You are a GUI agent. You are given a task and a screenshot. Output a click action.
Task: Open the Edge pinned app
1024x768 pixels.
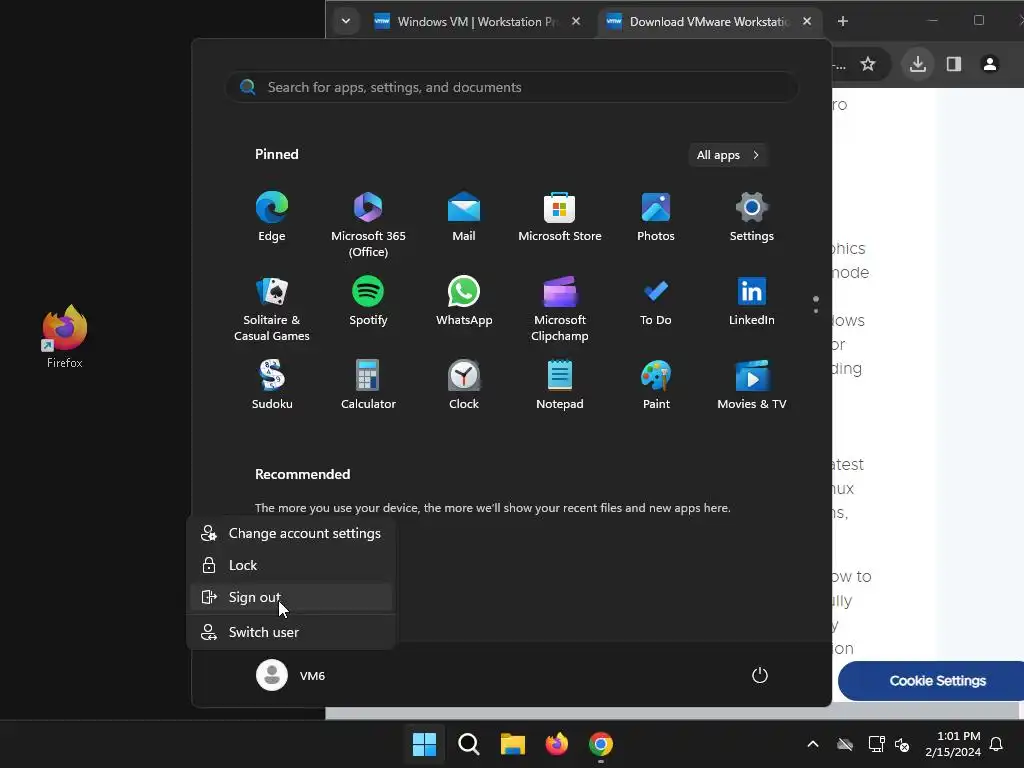click(x=272, y=217)
